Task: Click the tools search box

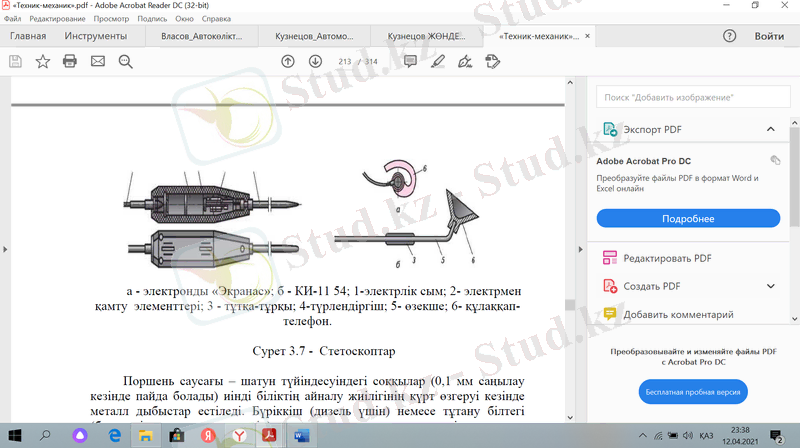Action: (x=688, y=97)
